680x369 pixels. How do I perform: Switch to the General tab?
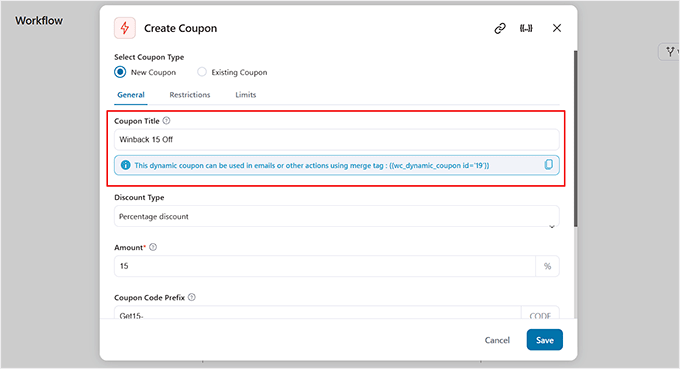click(131, 95)
